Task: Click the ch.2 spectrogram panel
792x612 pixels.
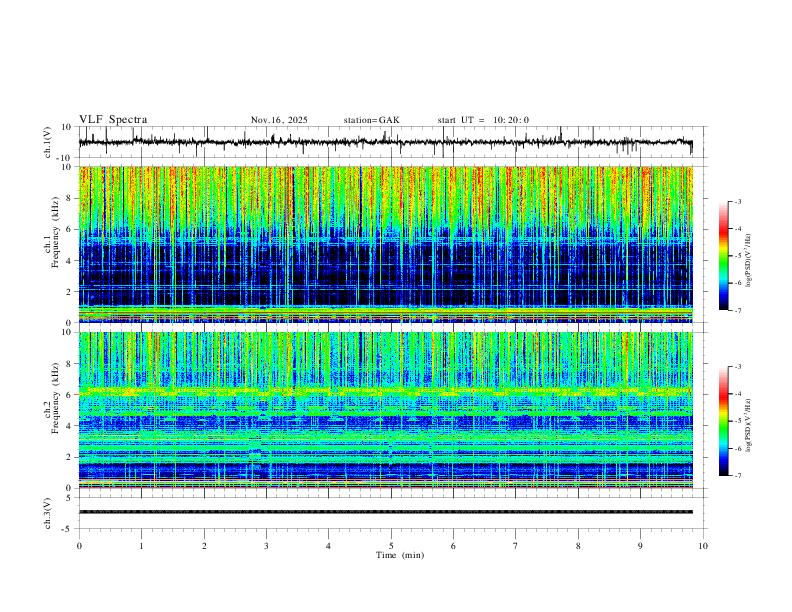Action: click(x=386, y=410)
